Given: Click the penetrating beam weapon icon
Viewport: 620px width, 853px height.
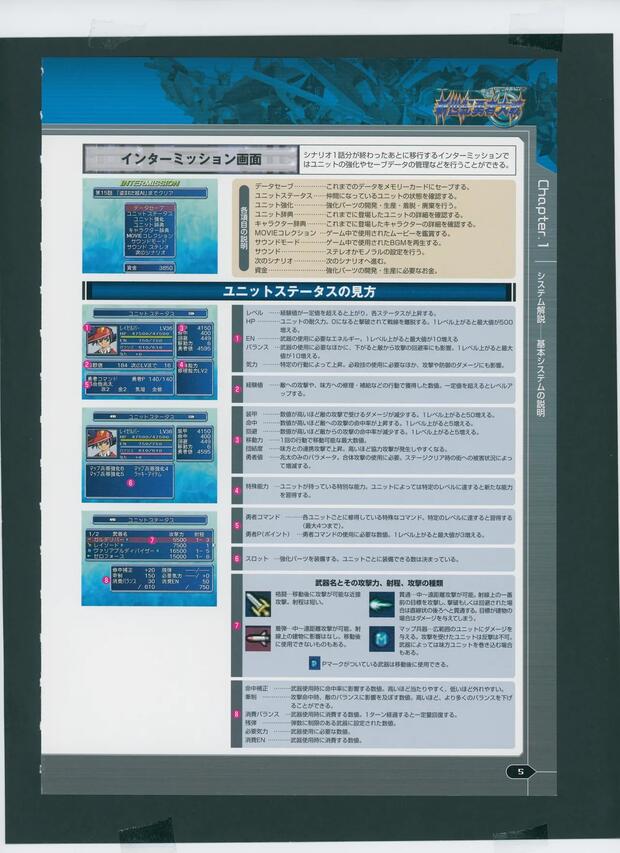Looking at the screenshot, I should coord(382,603).
